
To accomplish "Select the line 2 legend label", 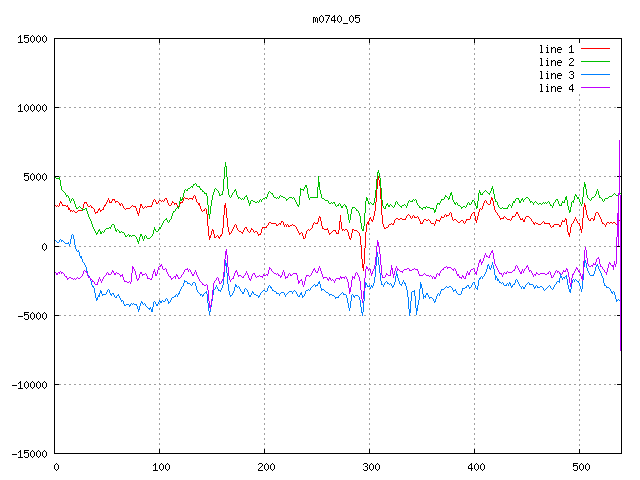I will tap(557, 62).
